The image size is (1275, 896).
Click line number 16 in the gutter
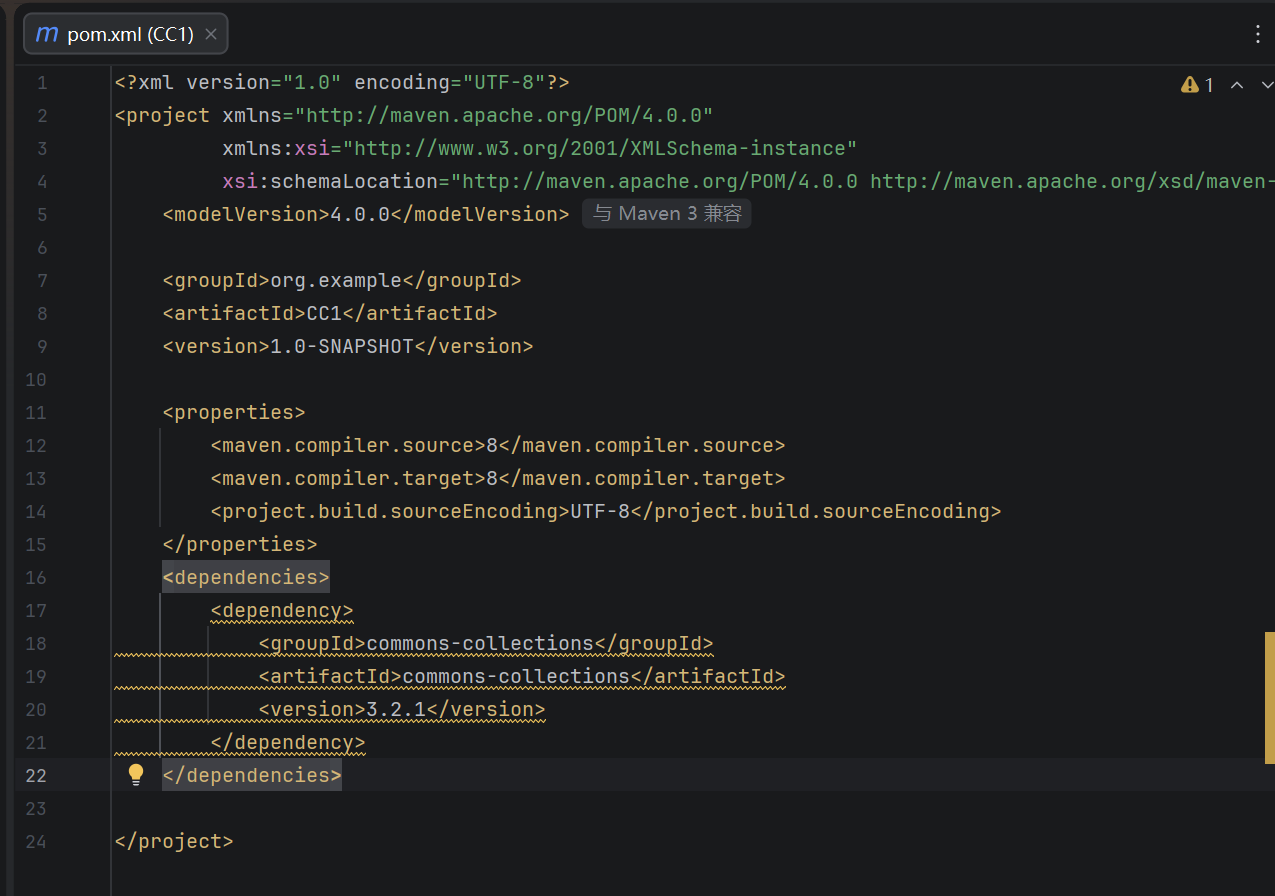[x=36, y=577]
